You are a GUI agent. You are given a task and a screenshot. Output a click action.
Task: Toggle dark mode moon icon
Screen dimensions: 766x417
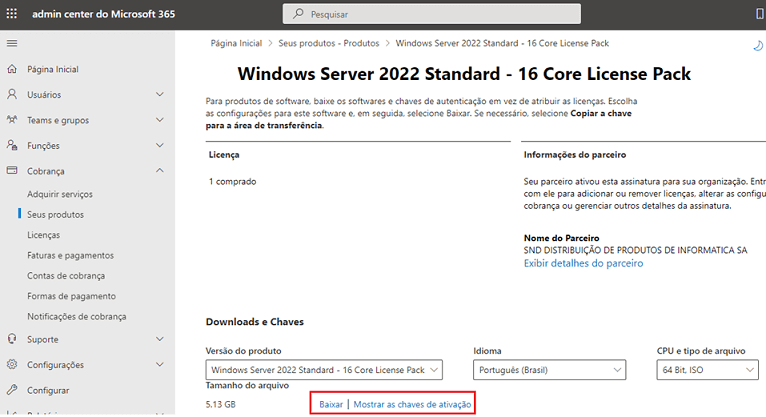point(758,45)
